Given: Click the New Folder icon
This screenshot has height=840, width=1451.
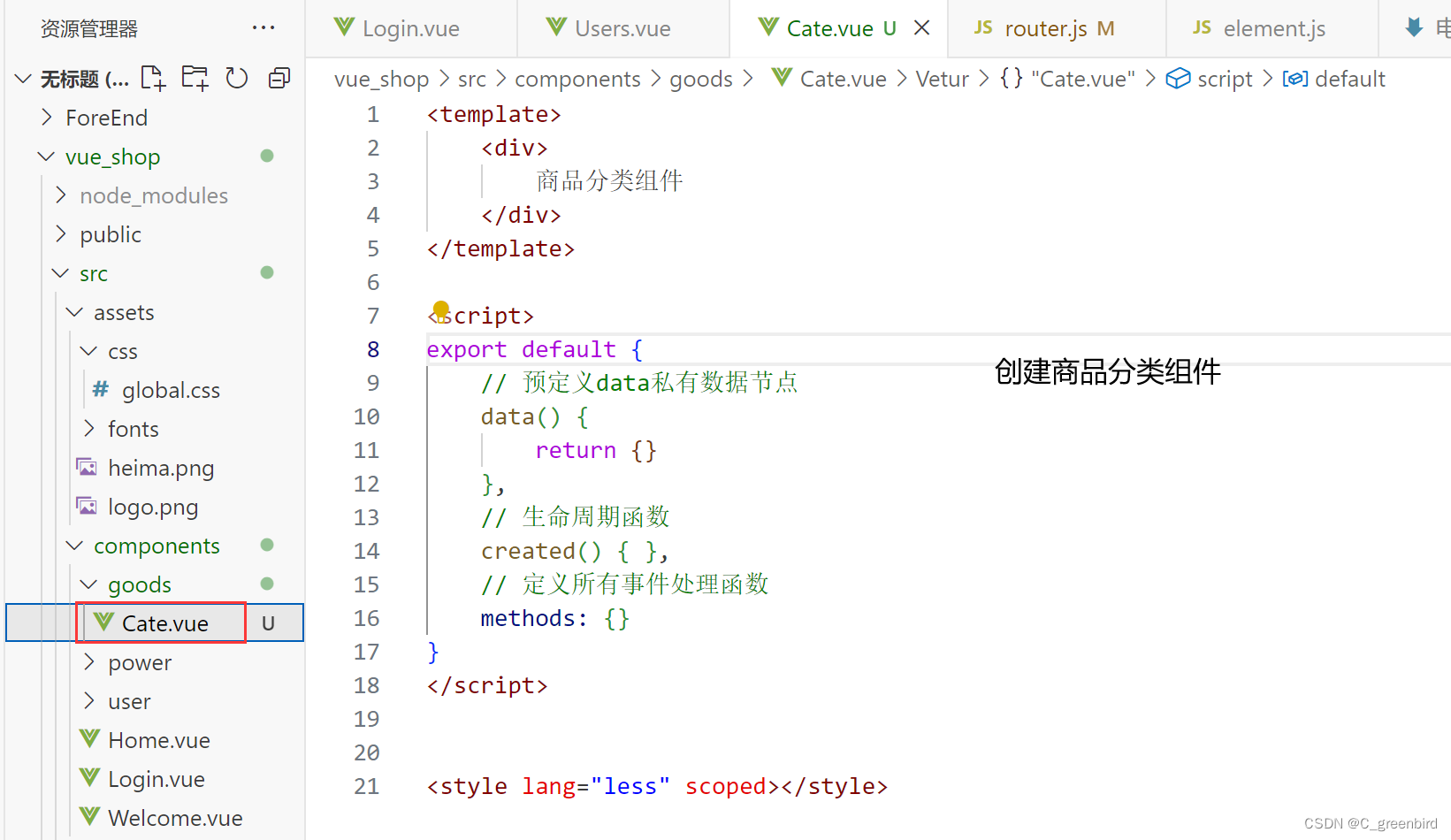Looking at the screenshot, I should point(195,79).
